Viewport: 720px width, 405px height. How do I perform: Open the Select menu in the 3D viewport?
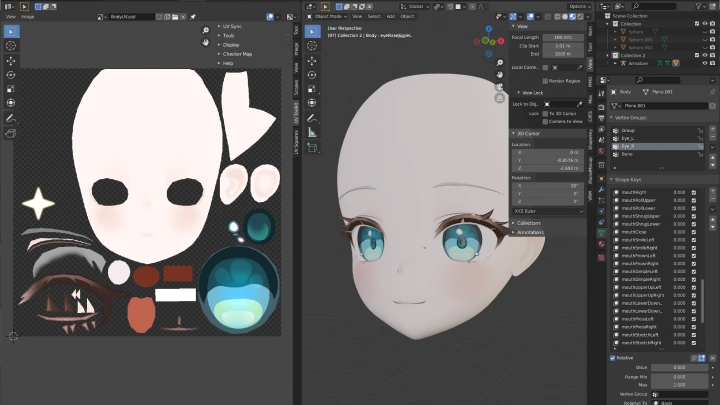click(374, 17)
